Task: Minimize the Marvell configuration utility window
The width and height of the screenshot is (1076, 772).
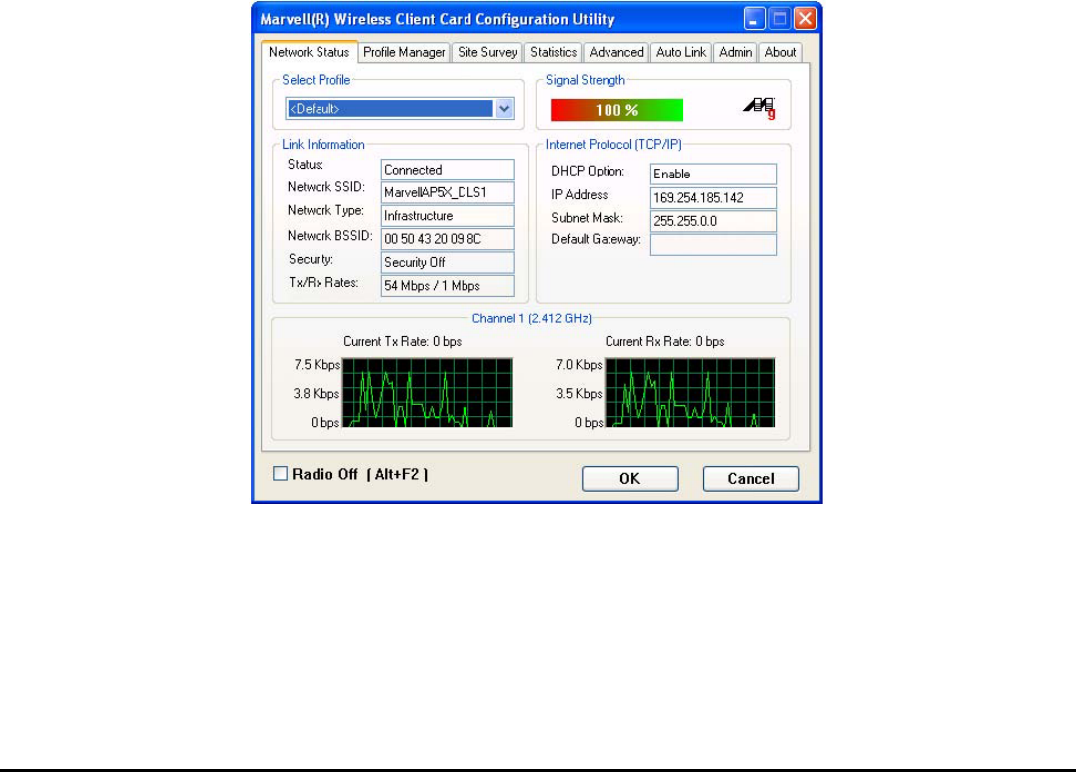Action: coord(754,19)
